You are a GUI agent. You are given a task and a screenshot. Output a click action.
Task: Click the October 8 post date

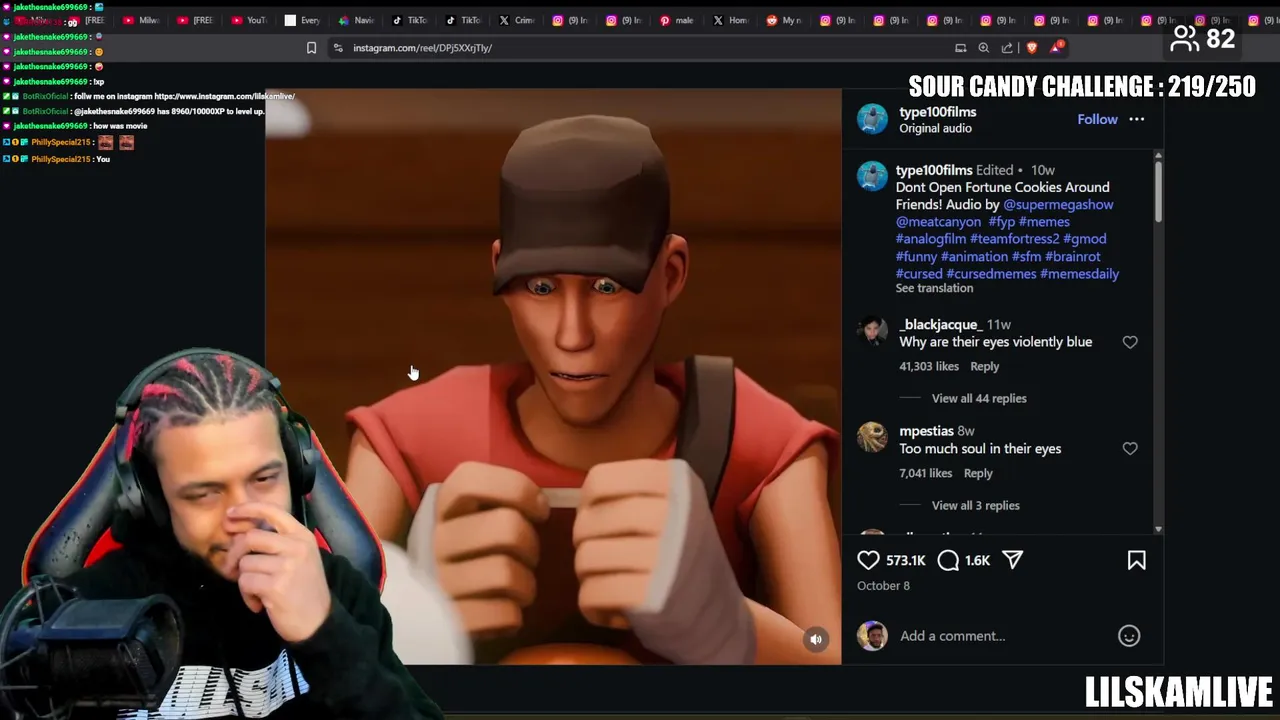pos(883,586)
